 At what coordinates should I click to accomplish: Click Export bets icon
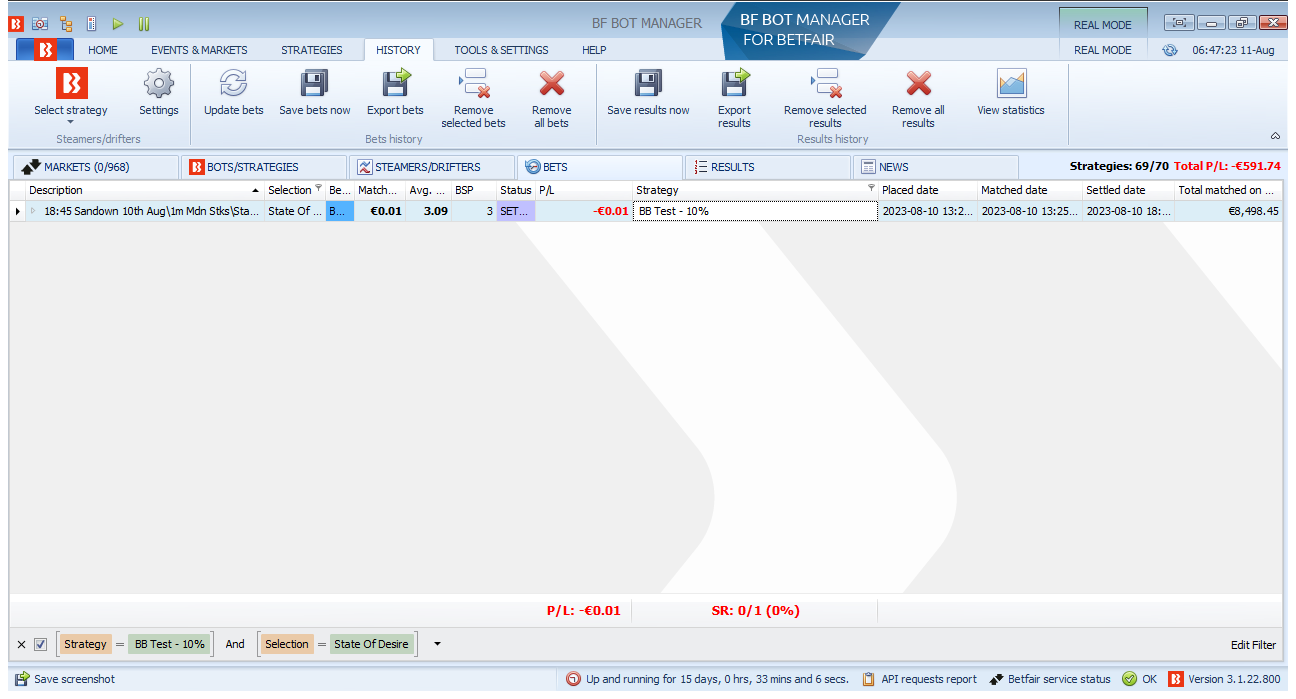[395, 83]
